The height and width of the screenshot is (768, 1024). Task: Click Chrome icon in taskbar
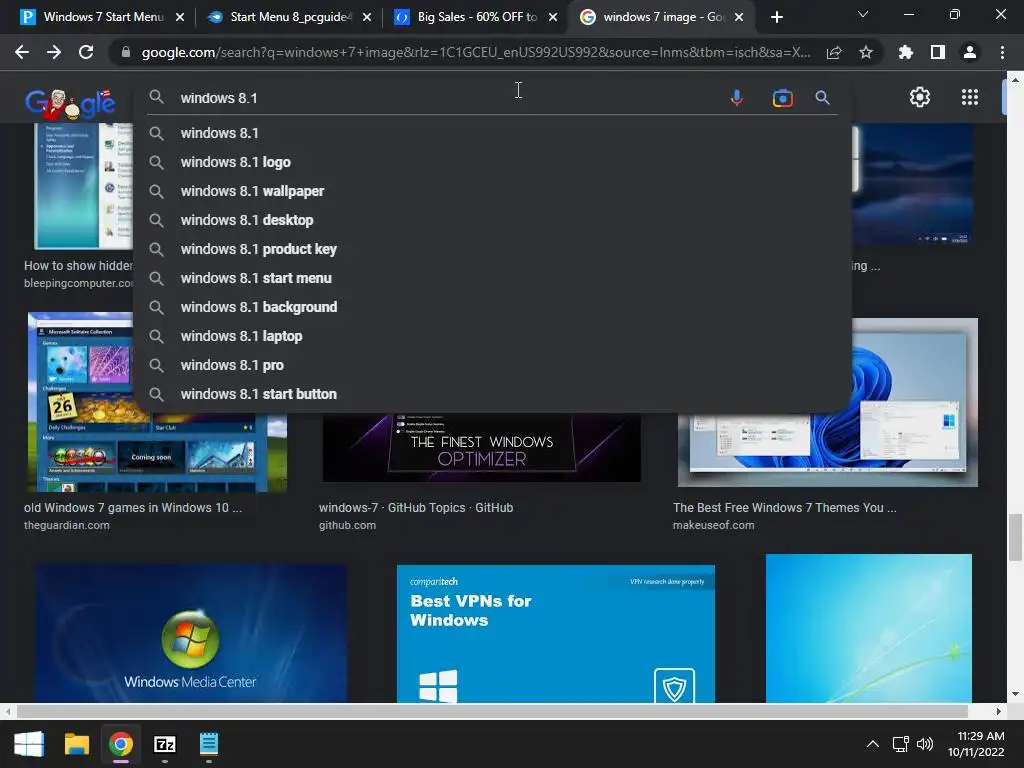(121, 744)
